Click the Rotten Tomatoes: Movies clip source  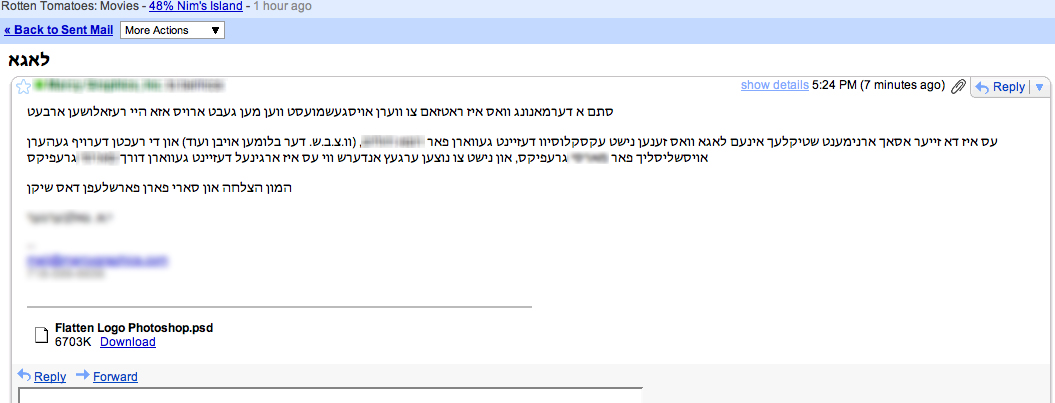point(70,6)
